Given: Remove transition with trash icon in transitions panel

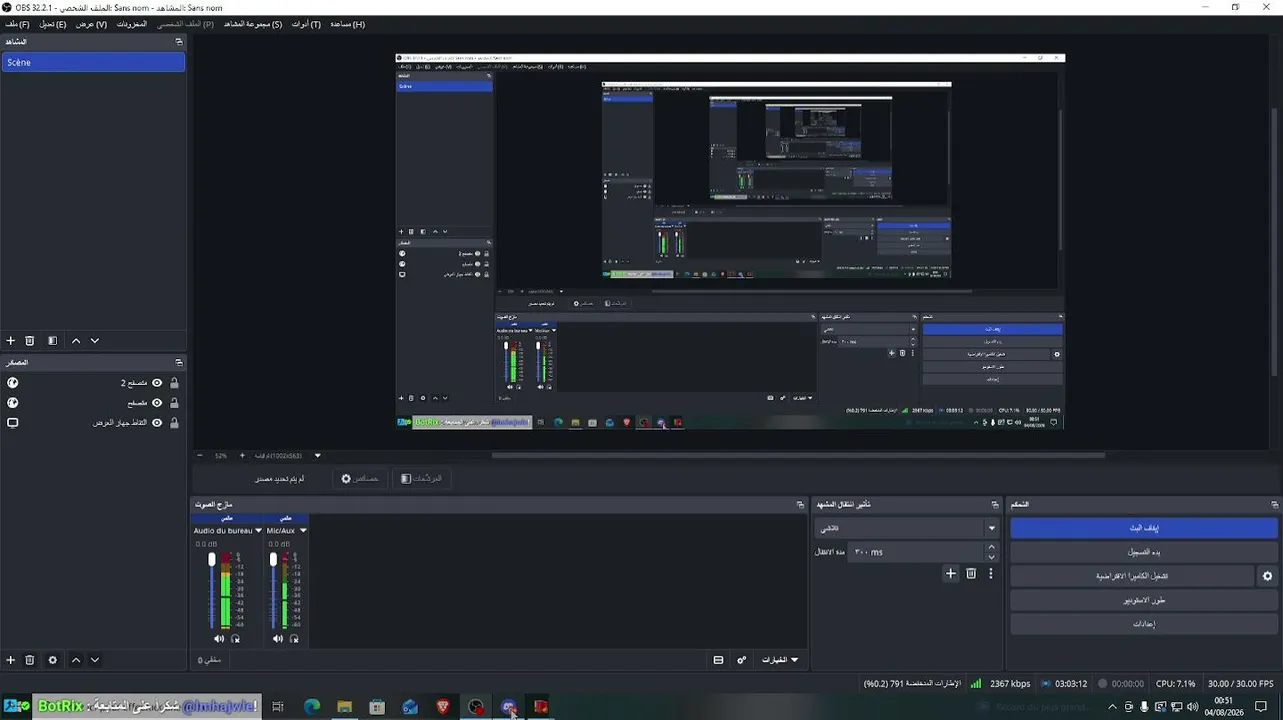Looking at the screenshot, I should 971,574.
